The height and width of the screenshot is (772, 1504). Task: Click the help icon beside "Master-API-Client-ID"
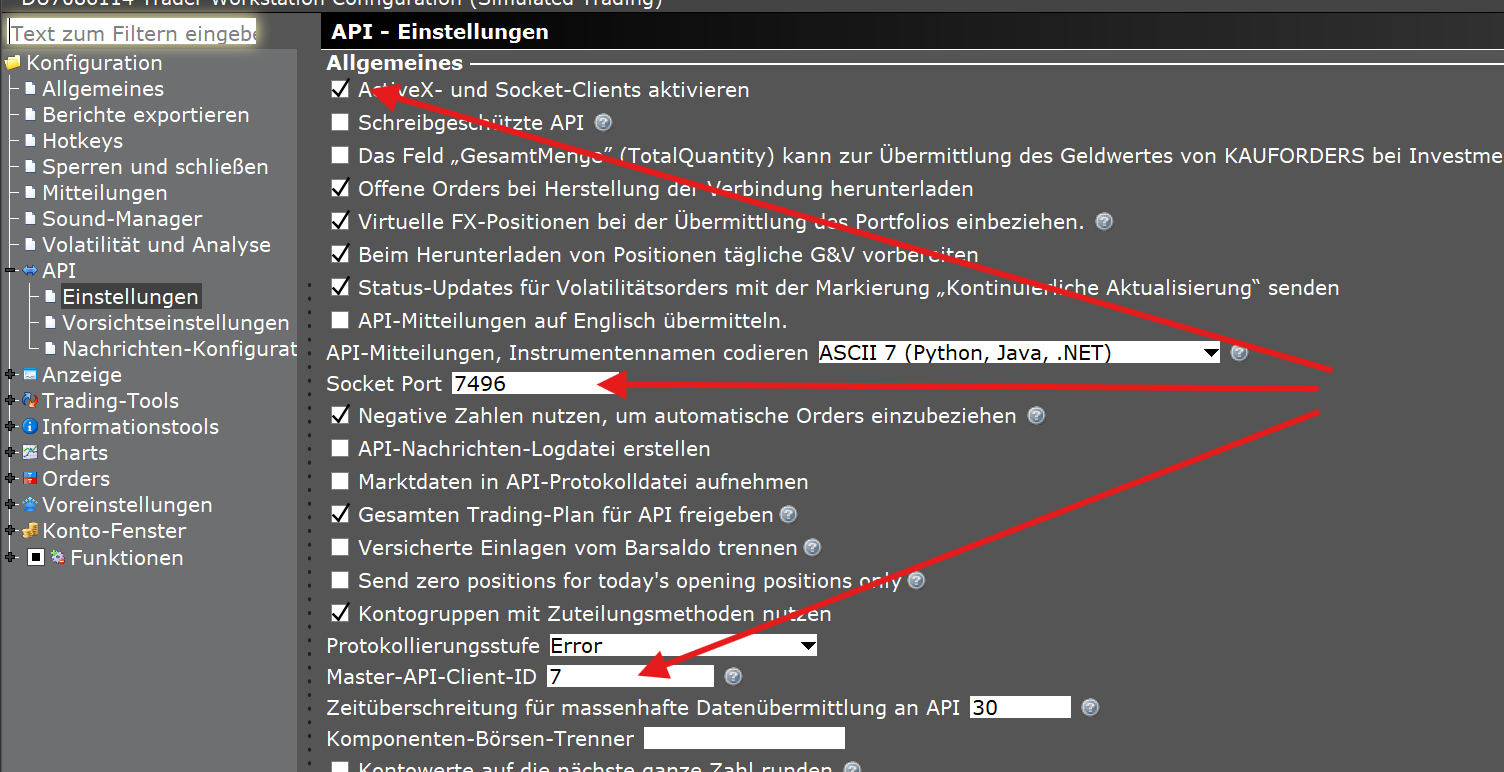pos(733,677)
